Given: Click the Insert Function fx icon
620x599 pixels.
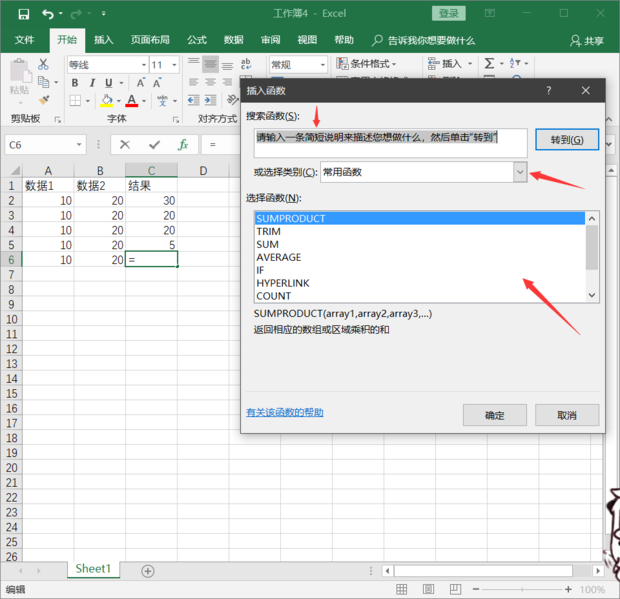Looking at the screenshot, I should point(182,145).
